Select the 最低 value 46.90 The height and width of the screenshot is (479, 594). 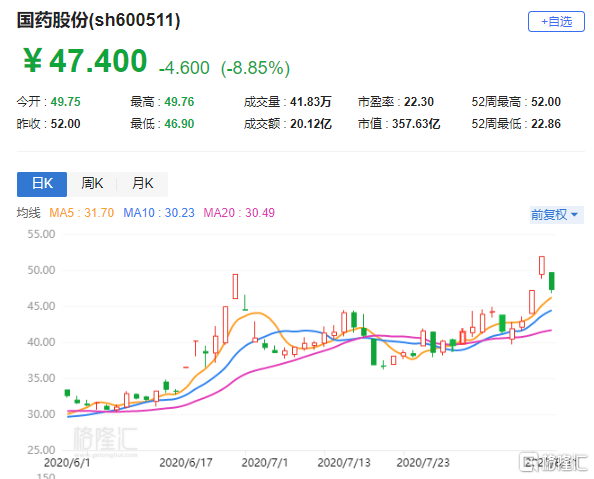179,124
